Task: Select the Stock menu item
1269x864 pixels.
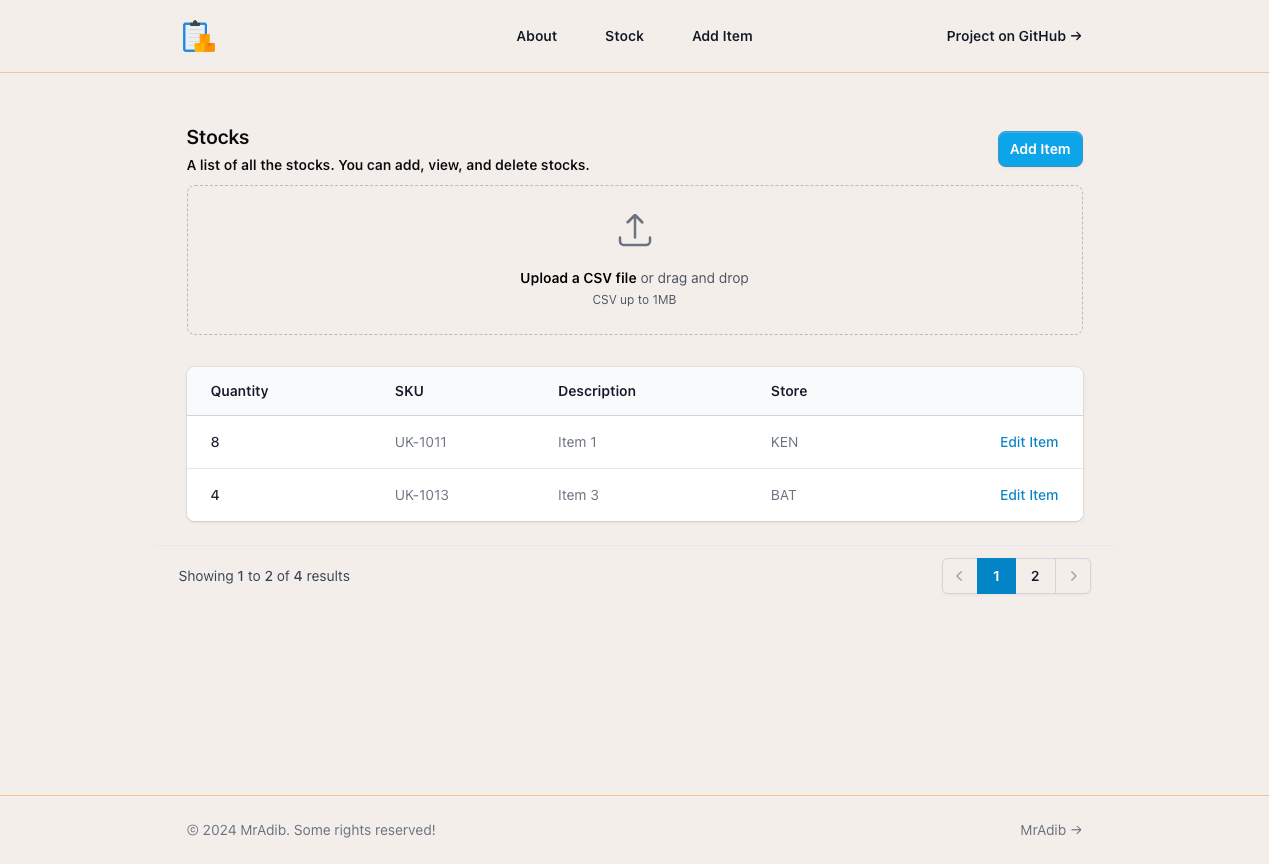Action: pos(624,36)
